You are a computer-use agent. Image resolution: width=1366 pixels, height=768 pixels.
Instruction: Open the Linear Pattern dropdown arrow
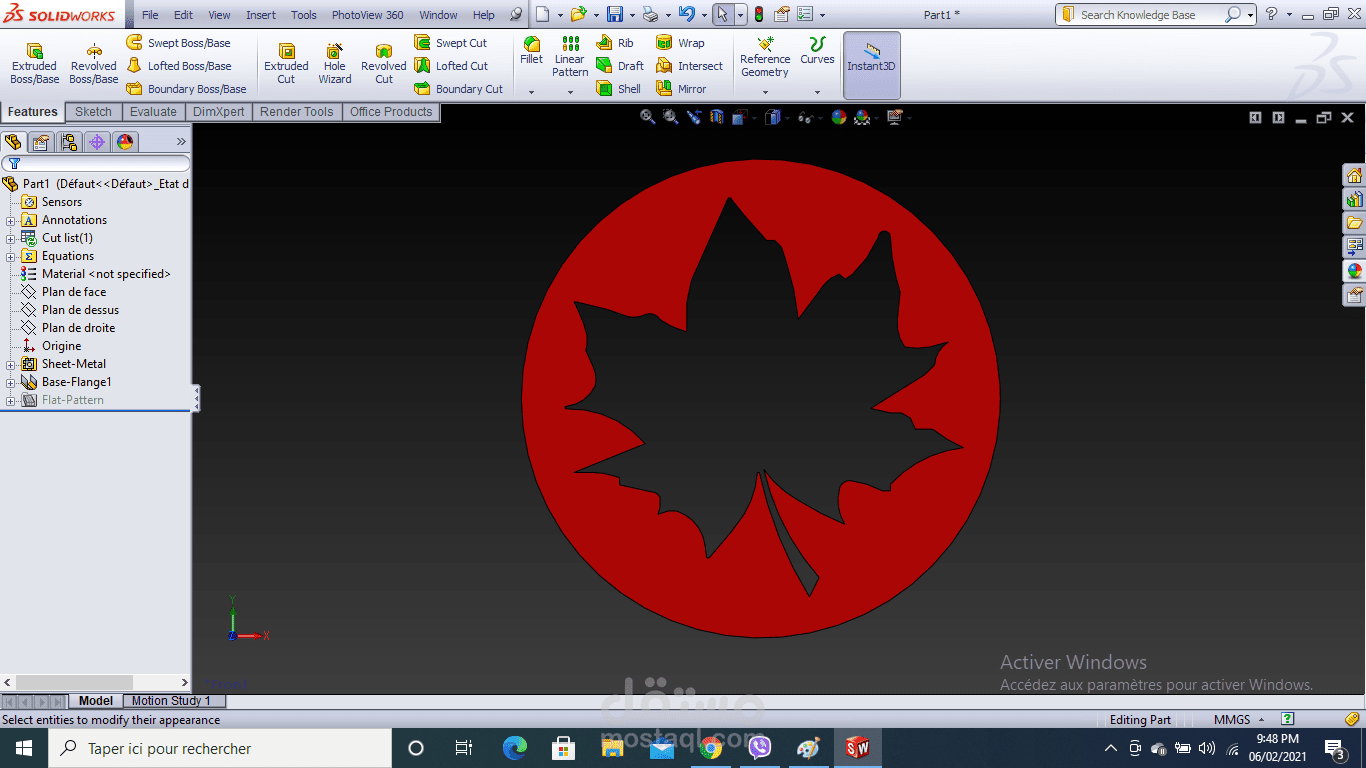coord(570,92)
